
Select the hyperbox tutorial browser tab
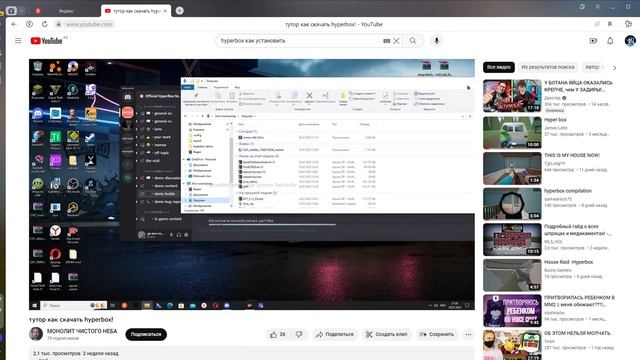pos(136,11)
